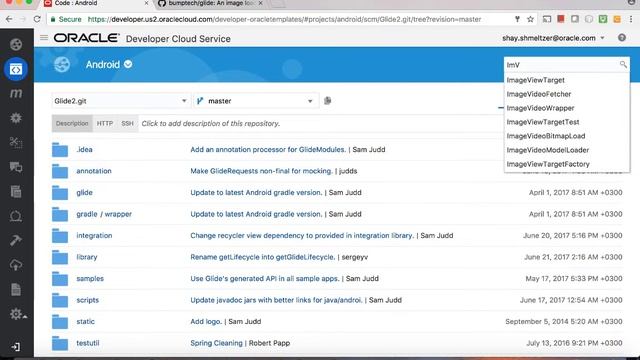Switch to the bumptech/glide browser tab
Screen dimensions: 640x360
pyautogui.click(x=211, y=4)
